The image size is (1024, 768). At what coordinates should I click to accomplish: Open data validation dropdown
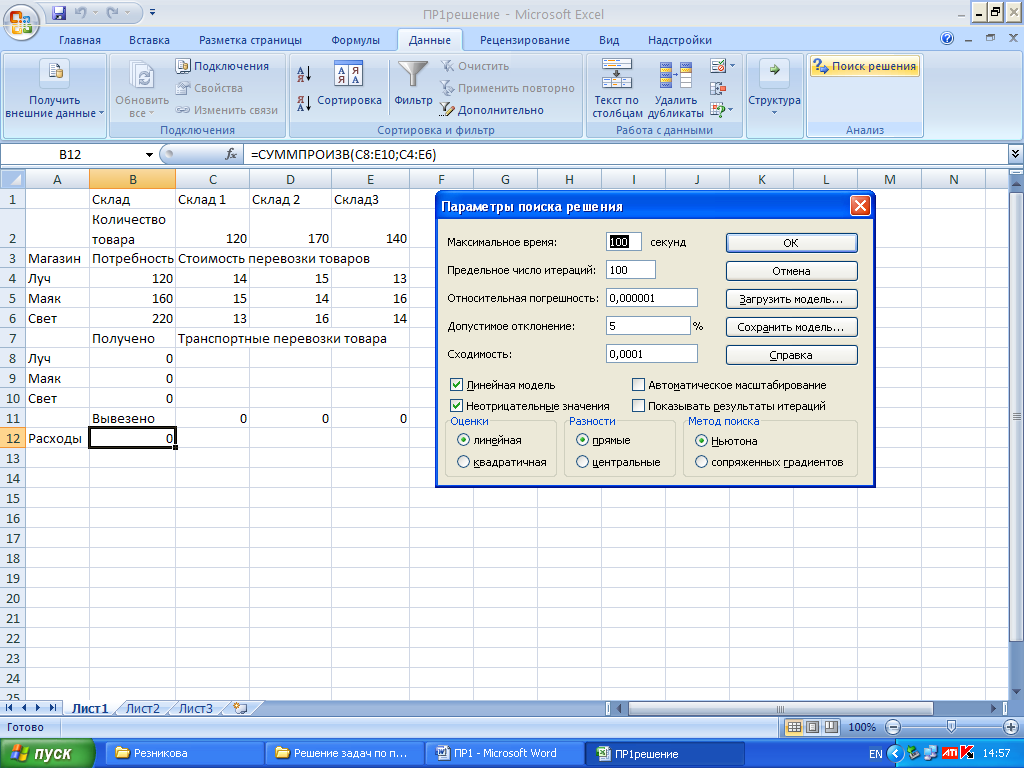point(732,66)
